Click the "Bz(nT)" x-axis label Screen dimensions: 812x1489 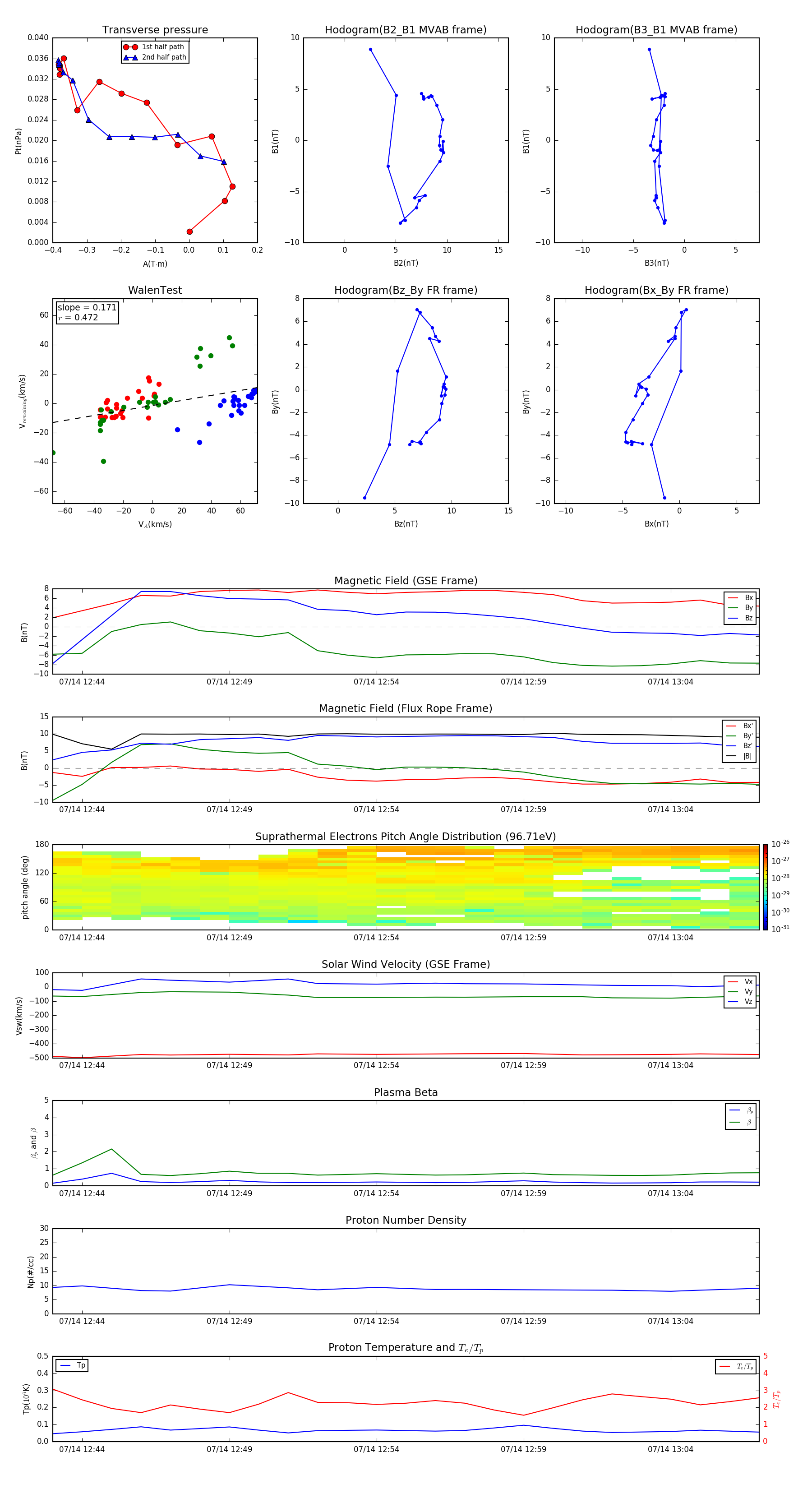[x=406, y=524]
